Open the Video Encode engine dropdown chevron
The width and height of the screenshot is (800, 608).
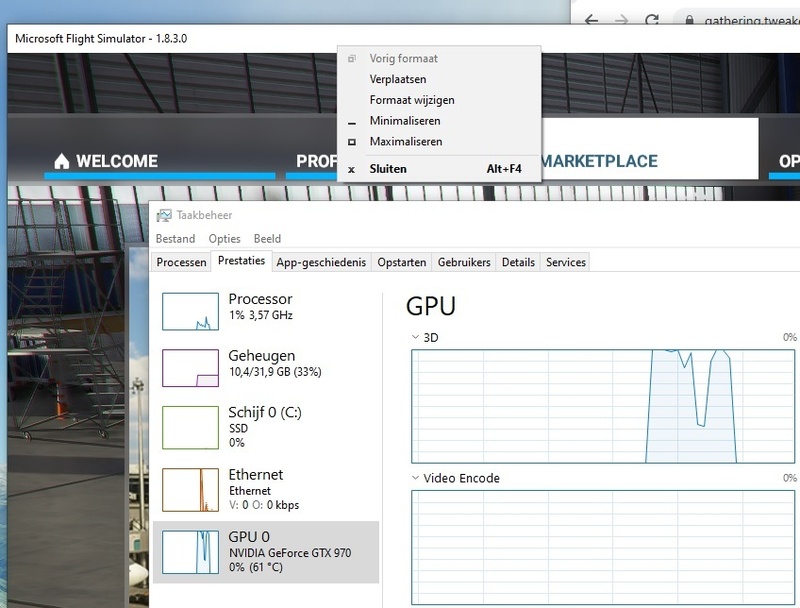[415, 478]
